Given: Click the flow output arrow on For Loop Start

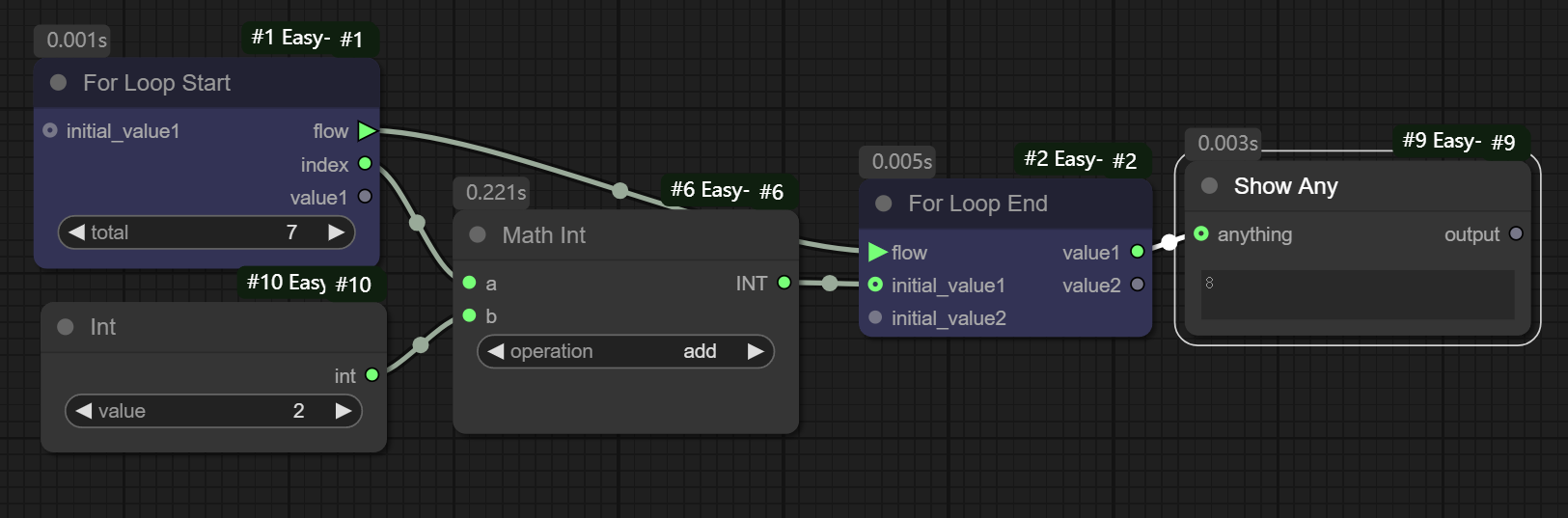Looking at the screenshot, I should pyautogui.click(x=367, y=130).
